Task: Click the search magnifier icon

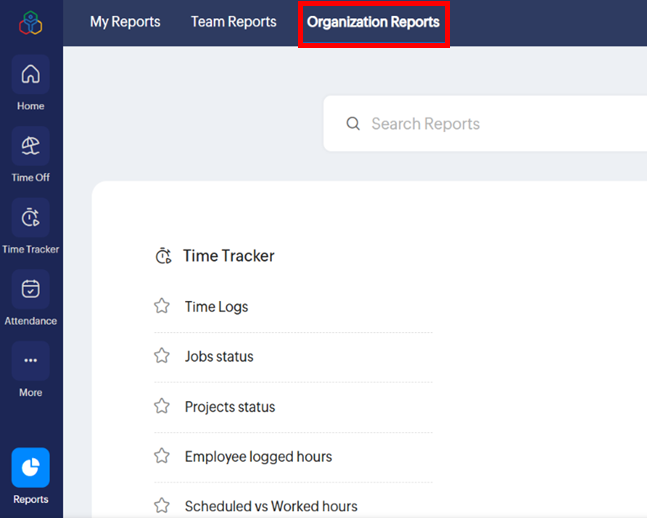Action: click(x=353, y=124)
